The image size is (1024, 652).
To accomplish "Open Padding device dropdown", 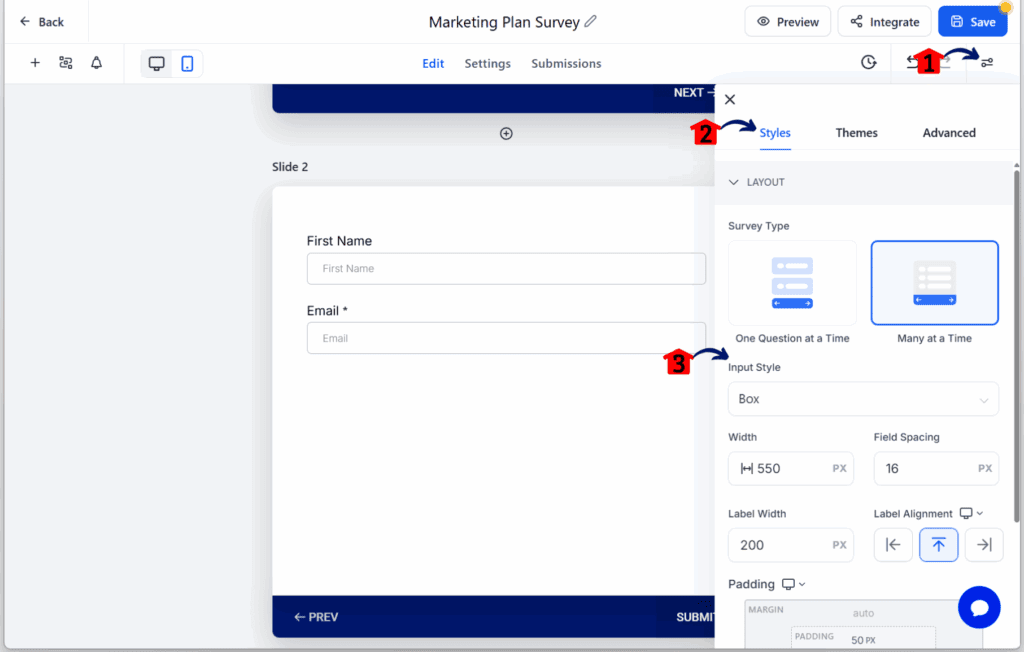I will (793, 584).
